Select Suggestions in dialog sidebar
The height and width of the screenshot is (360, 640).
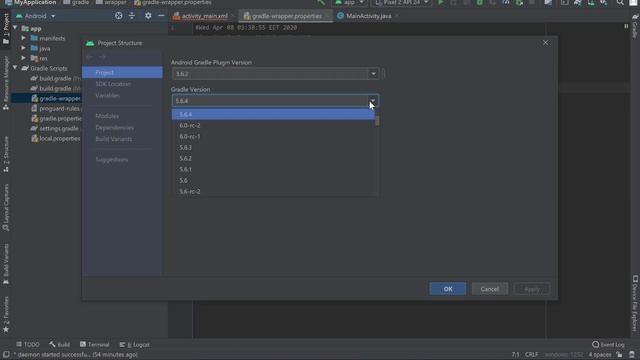112,160
